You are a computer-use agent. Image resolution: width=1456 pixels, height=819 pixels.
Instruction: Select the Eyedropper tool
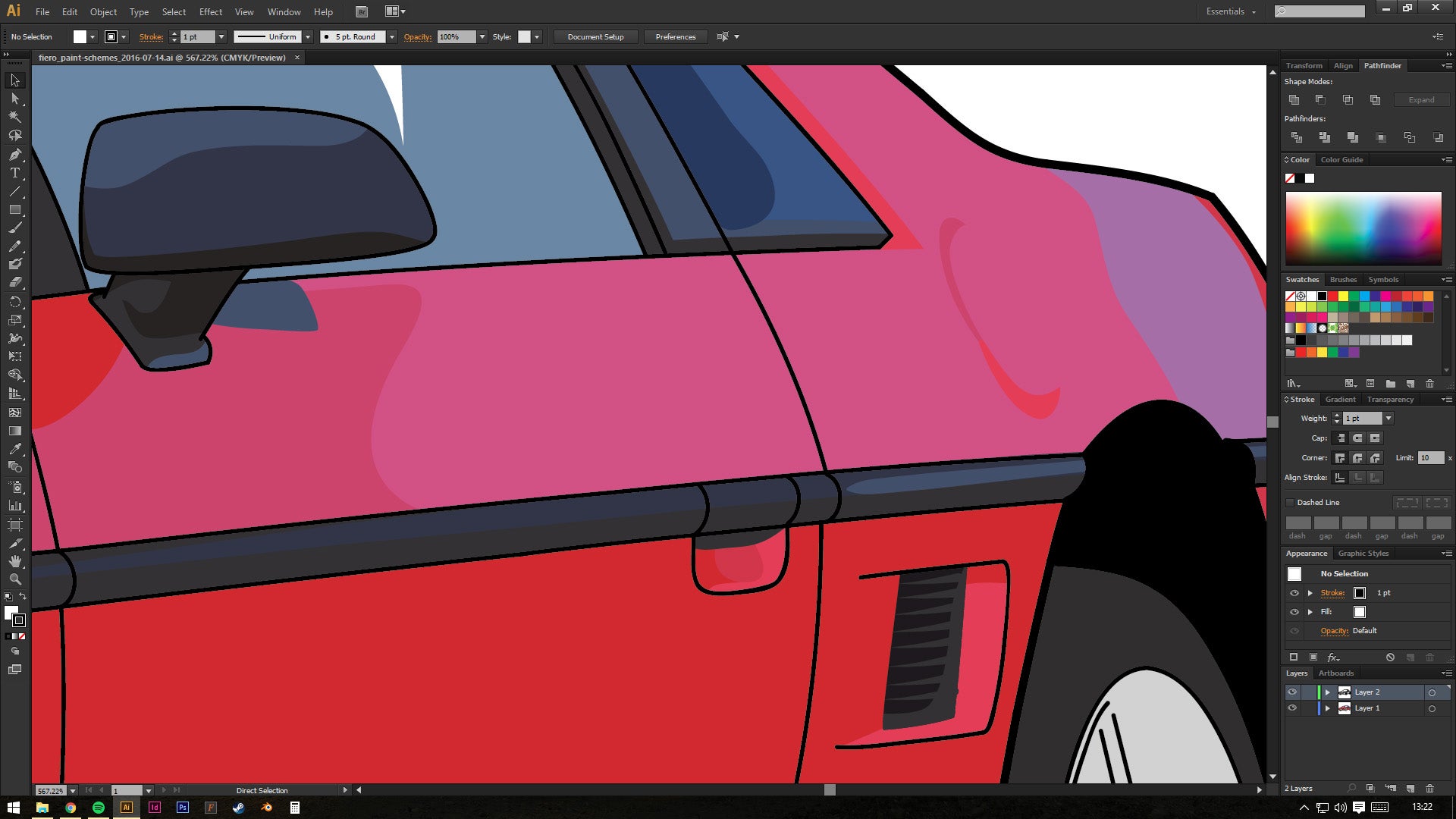point(14,450)
